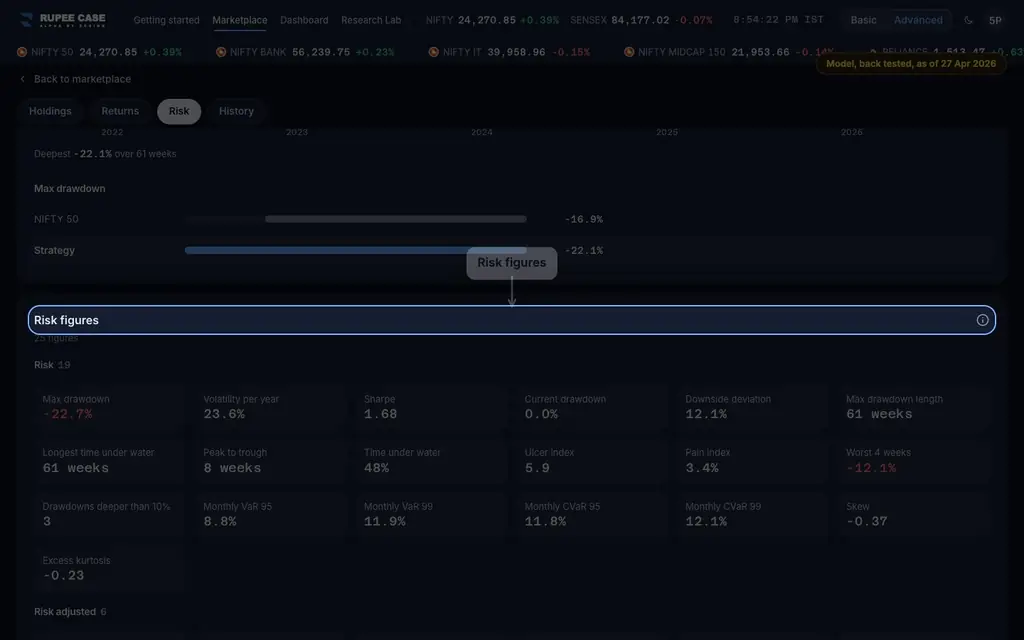Click the Risk figures section header
Image resolution: width=1024 pixels, height=640 pixels.
point(512,320)
